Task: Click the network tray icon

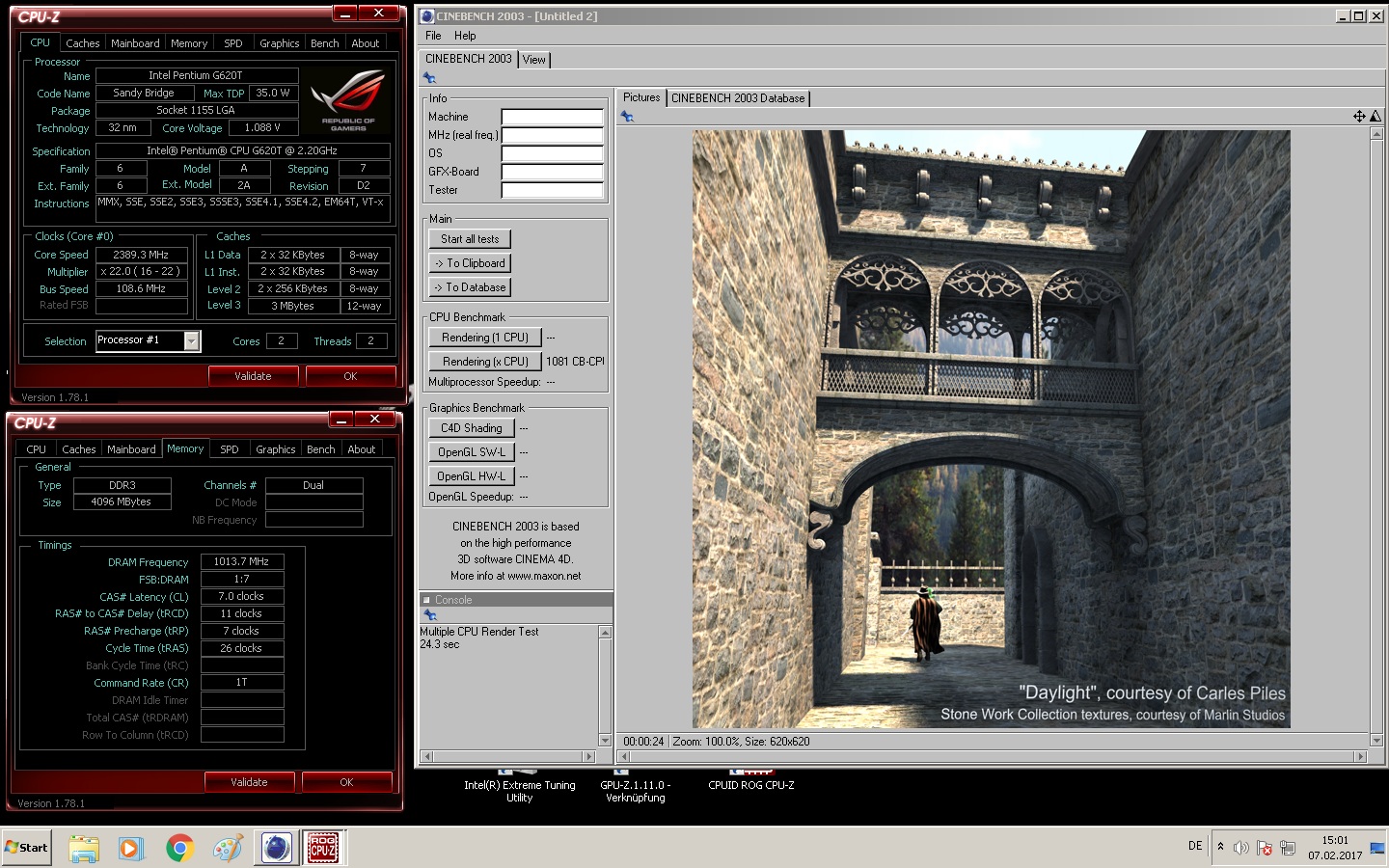Action: (1288, 848)
